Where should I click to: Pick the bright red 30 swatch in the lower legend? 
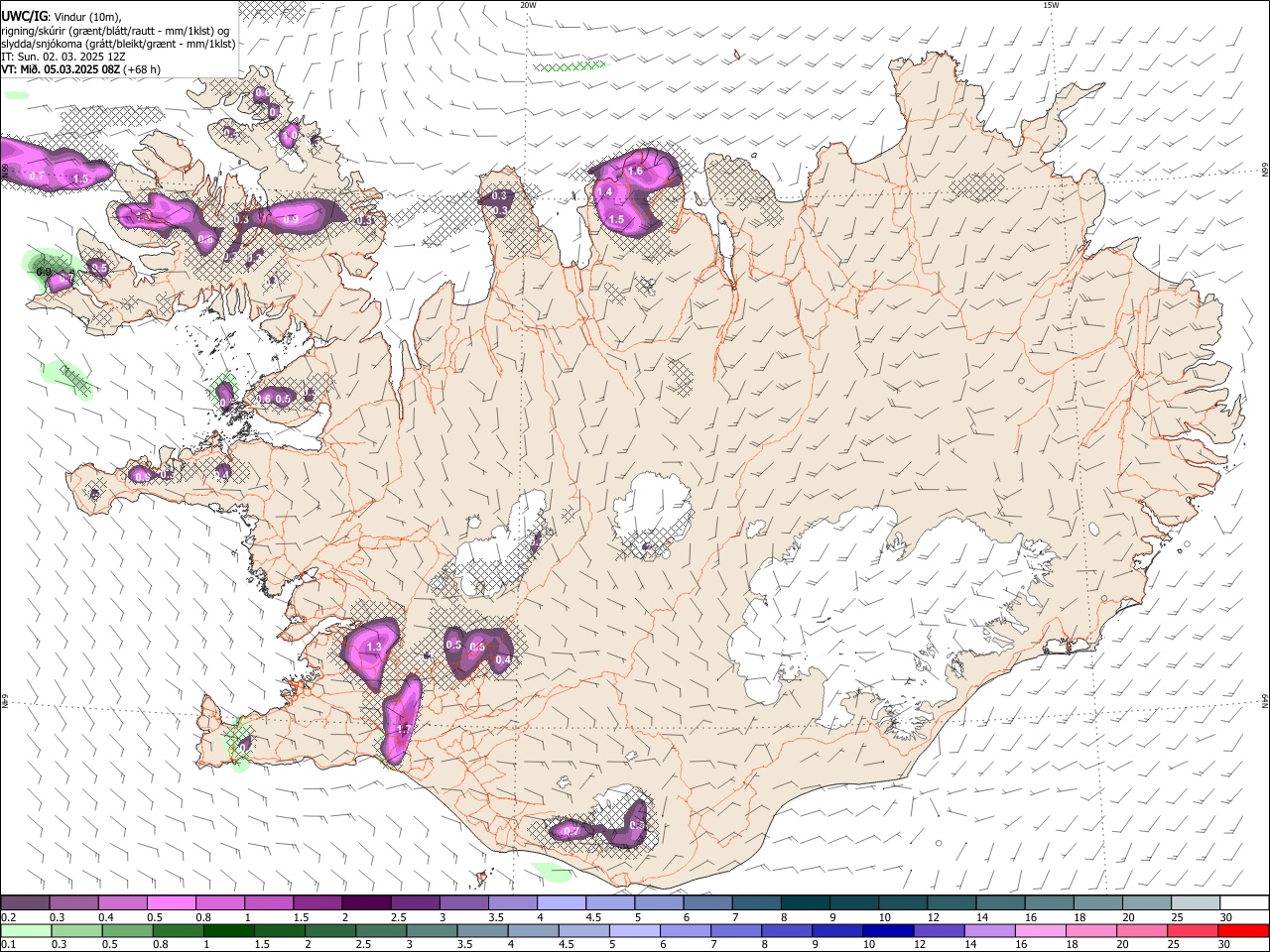pyautogui.click(x=1244, y=931)
